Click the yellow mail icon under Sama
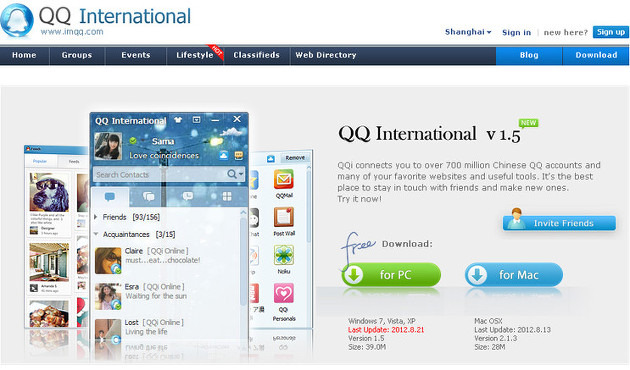The width and height of the screenshot is (630, 370). coord(239,155)
